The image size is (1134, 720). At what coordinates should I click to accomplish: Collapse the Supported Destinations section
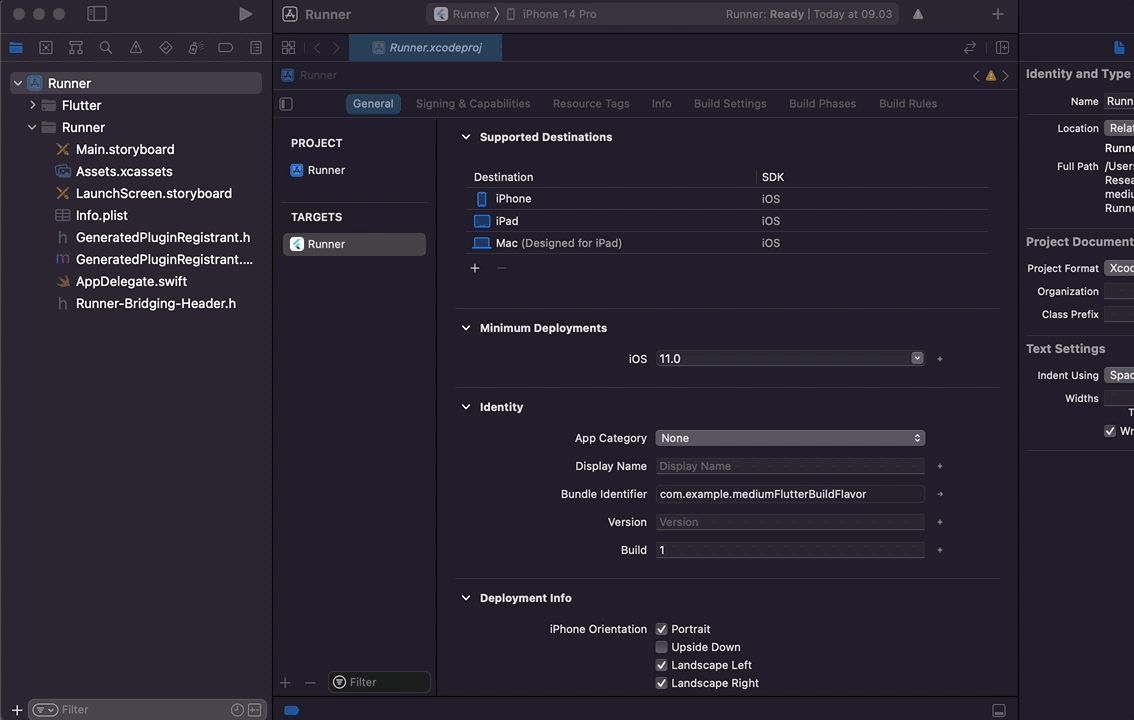point(466,137)
